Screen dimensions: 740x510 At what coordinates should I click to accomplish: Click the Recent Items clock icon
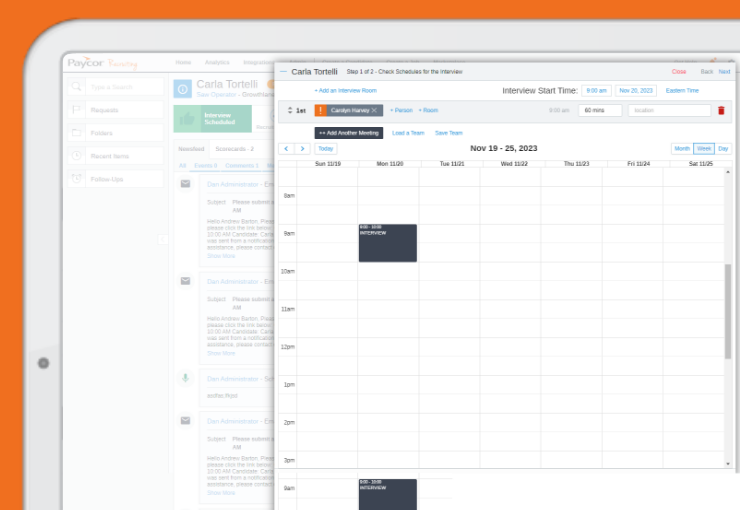pos(76,156)
